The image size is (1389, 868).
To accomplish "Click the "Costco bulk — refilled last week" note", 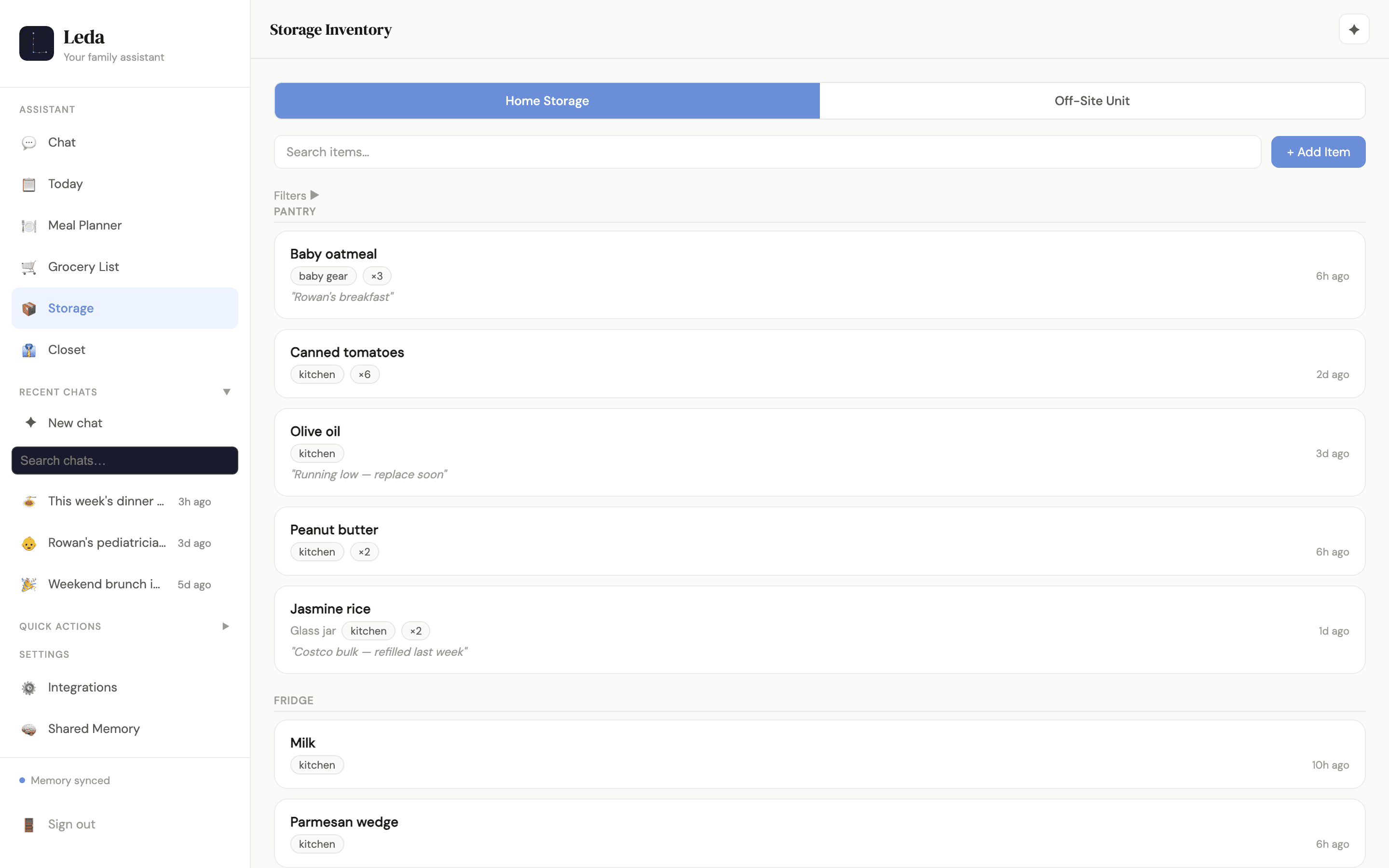I will click(379, 651).
